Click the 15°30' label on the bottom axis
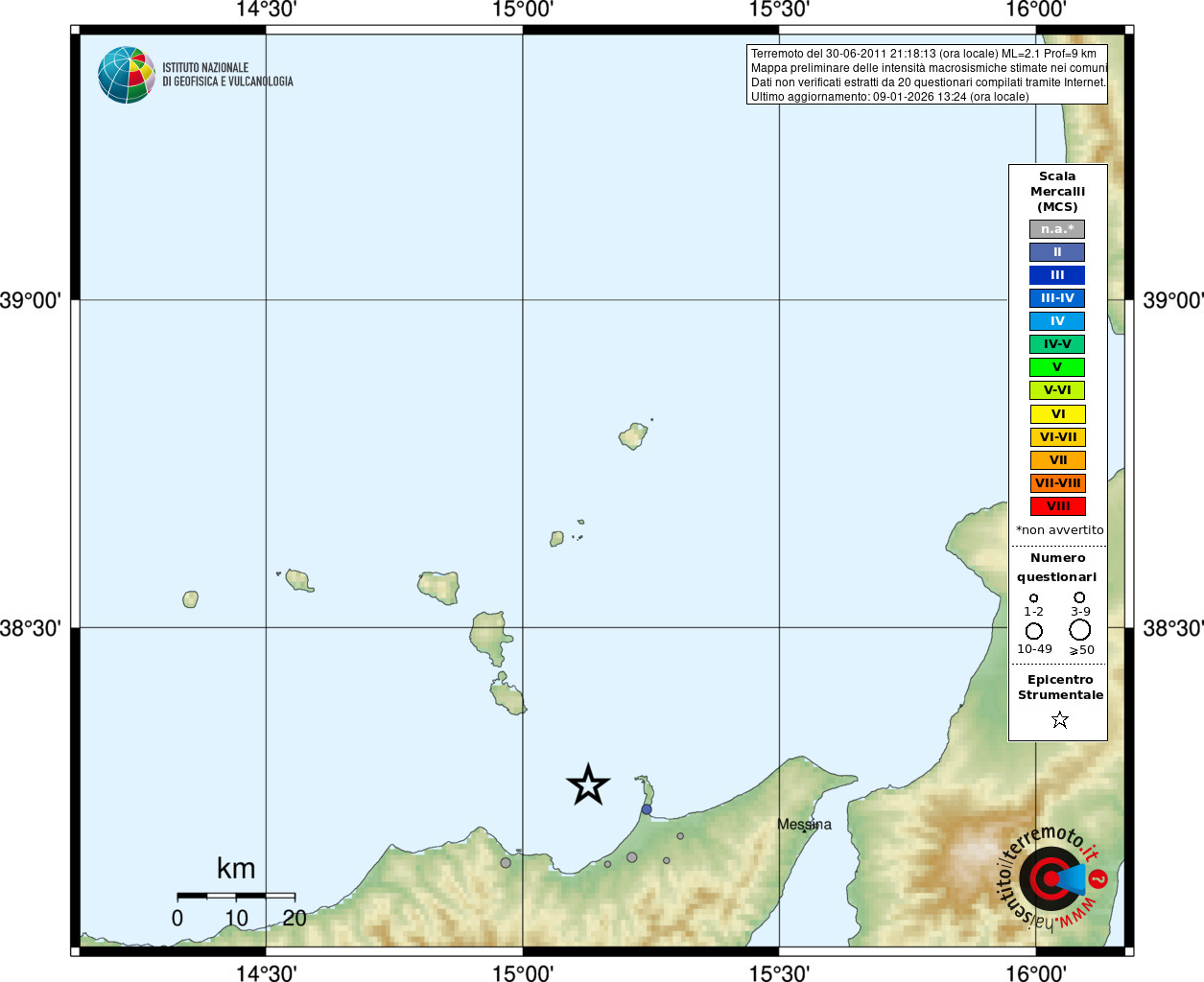Viewport: 1204px width, 982px height. click(779, 973)
